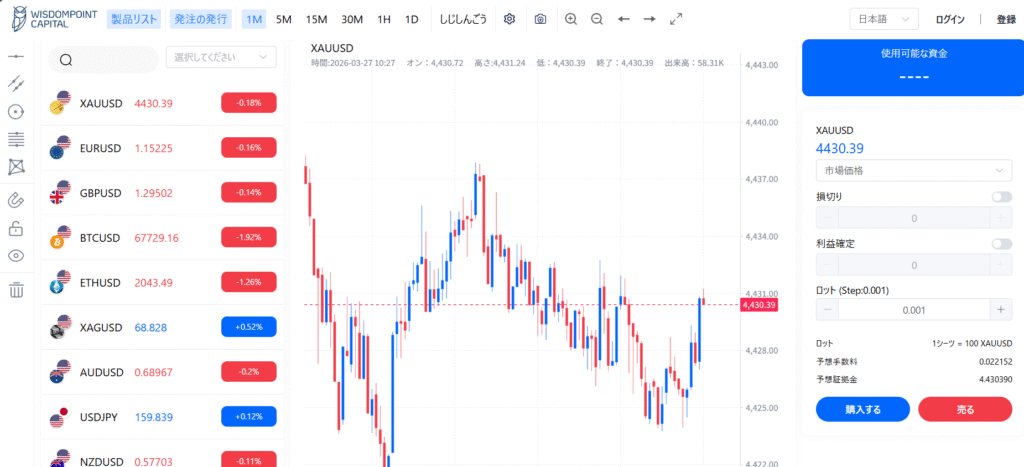Increase take profit with plus button

tap(1000, 265)
